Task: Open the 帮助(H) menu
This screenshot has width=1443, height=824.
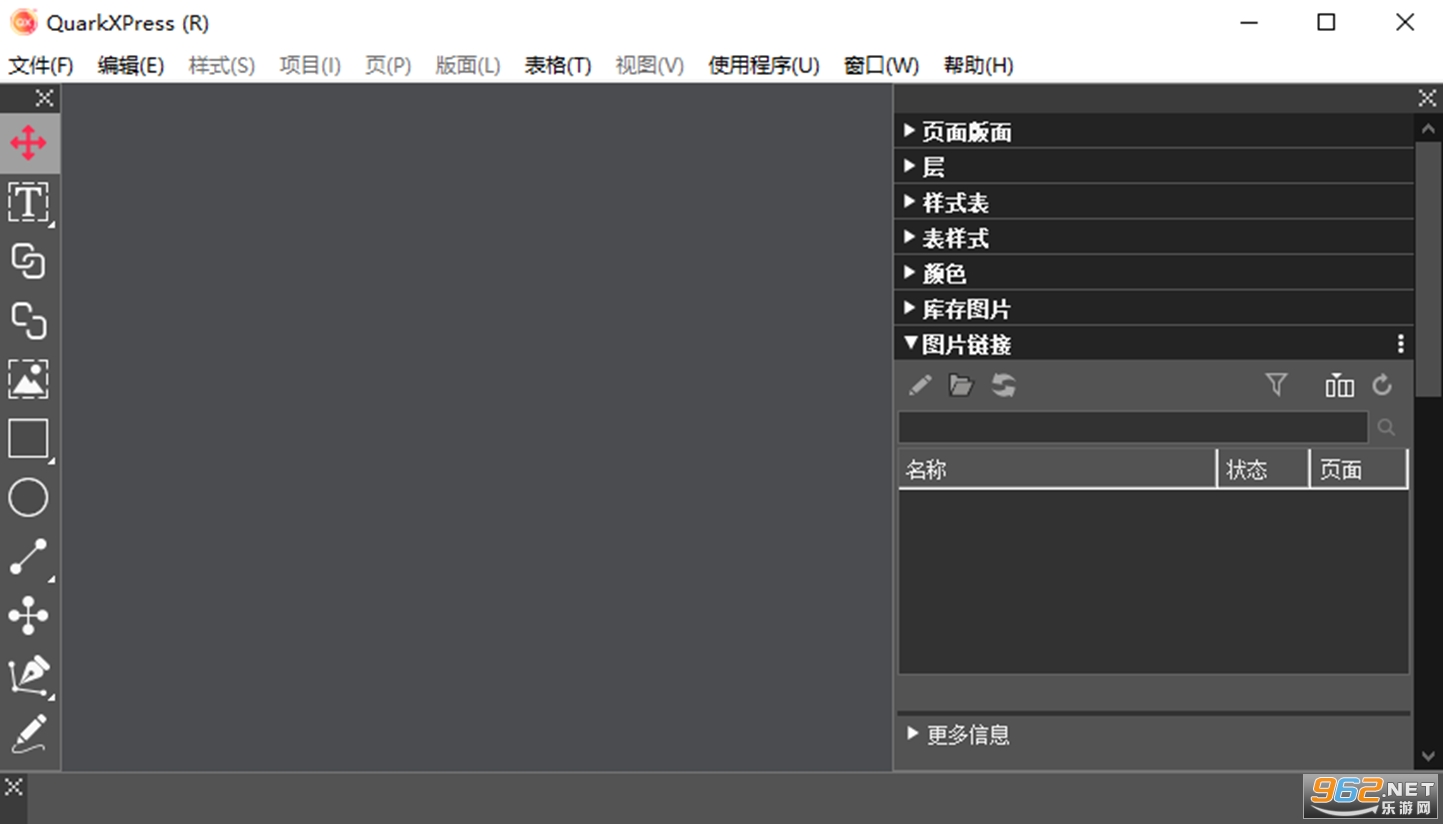Action: [x=979, y=66]
